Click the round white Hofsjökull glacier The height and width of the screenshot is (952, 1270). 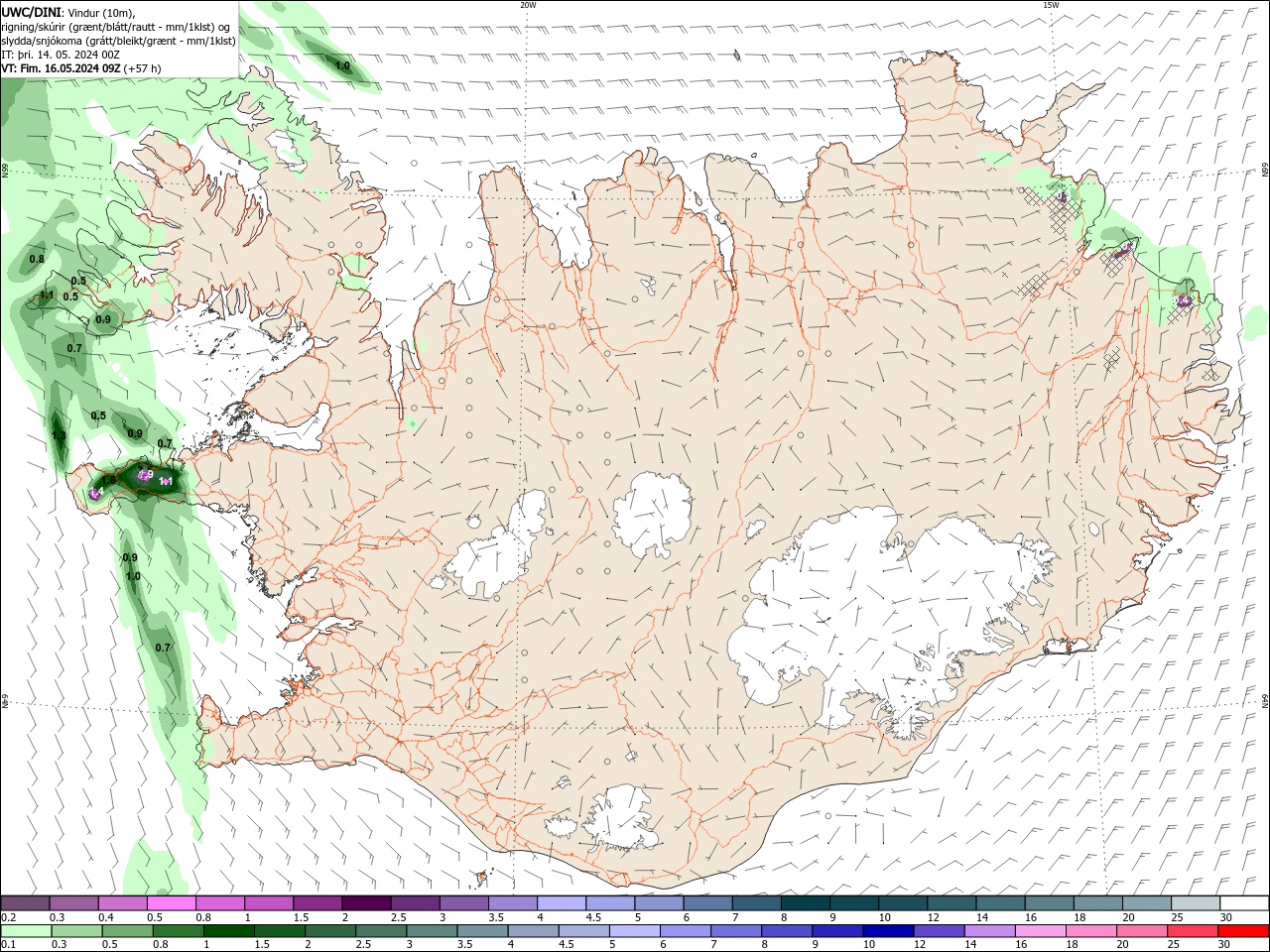click(x=652, y=514)
